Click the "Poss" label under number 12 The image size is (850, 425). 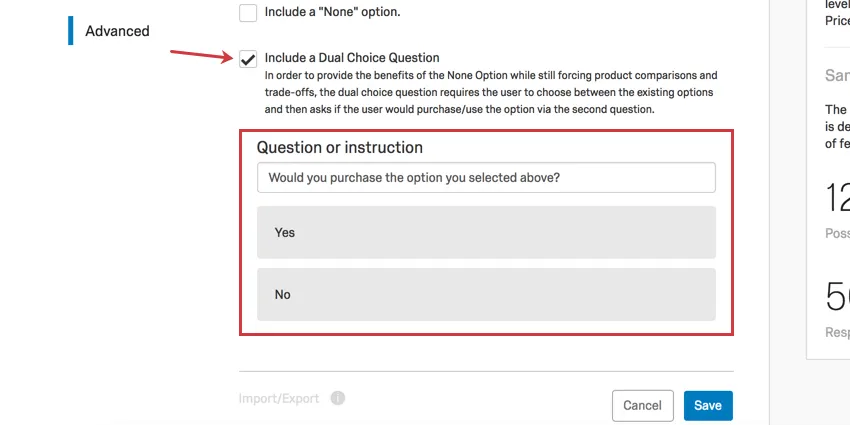pos(837,233)
